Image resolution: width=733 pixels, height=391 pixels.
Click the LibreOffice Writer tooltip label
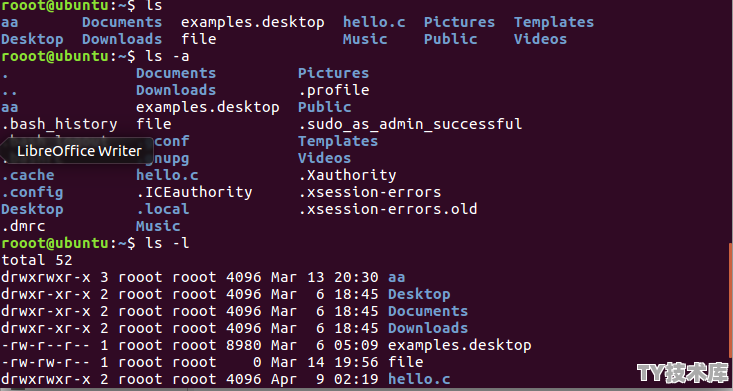point(79,151)
